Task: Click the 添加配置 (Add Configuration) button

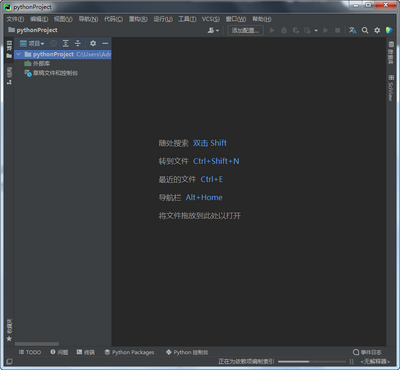Action: tap(245, 30)
